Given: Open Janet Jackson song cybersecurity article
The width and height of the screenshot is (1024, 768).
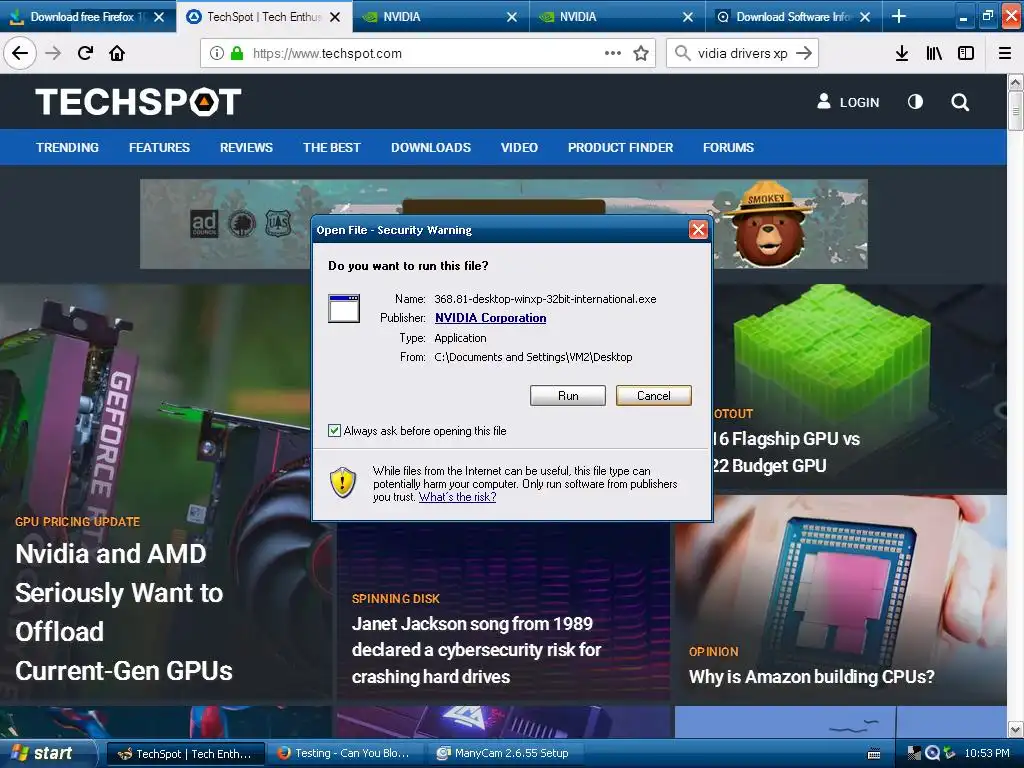Looking at the screenshot, I should click(476, 650).
